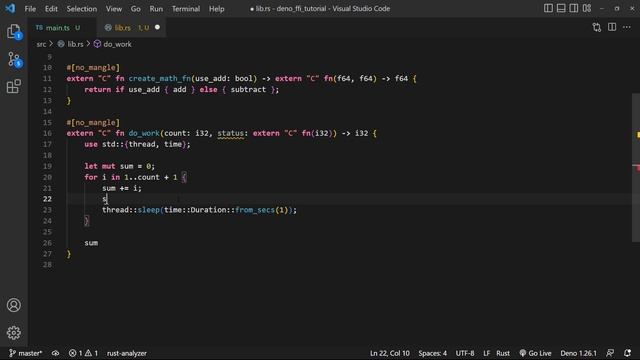Click the lib.rs breadcrumb
640x360 pixels.
[75, 44]
